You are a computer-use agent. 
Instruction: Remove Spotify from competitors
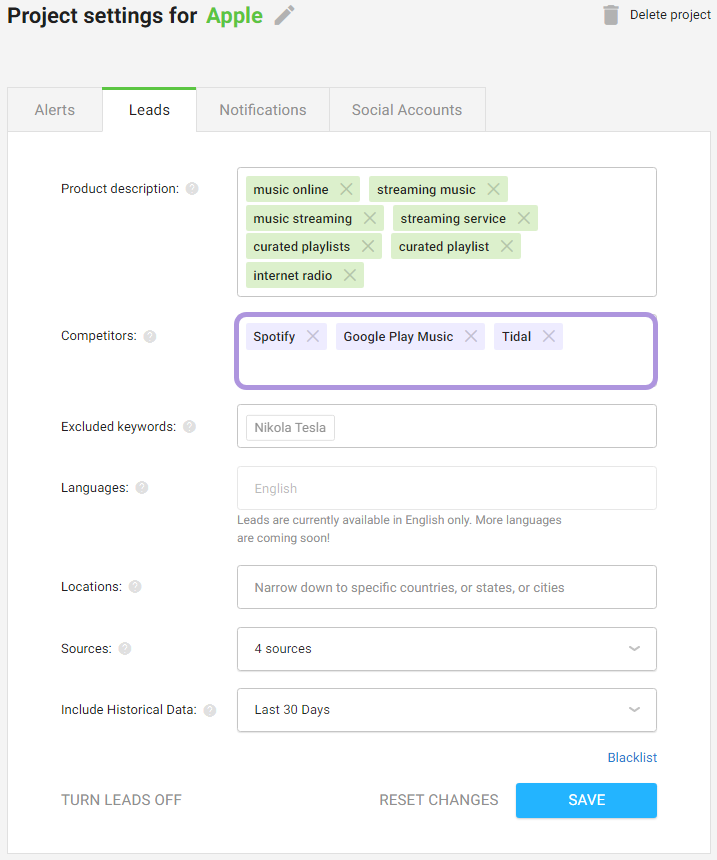(x=313, y=336)
